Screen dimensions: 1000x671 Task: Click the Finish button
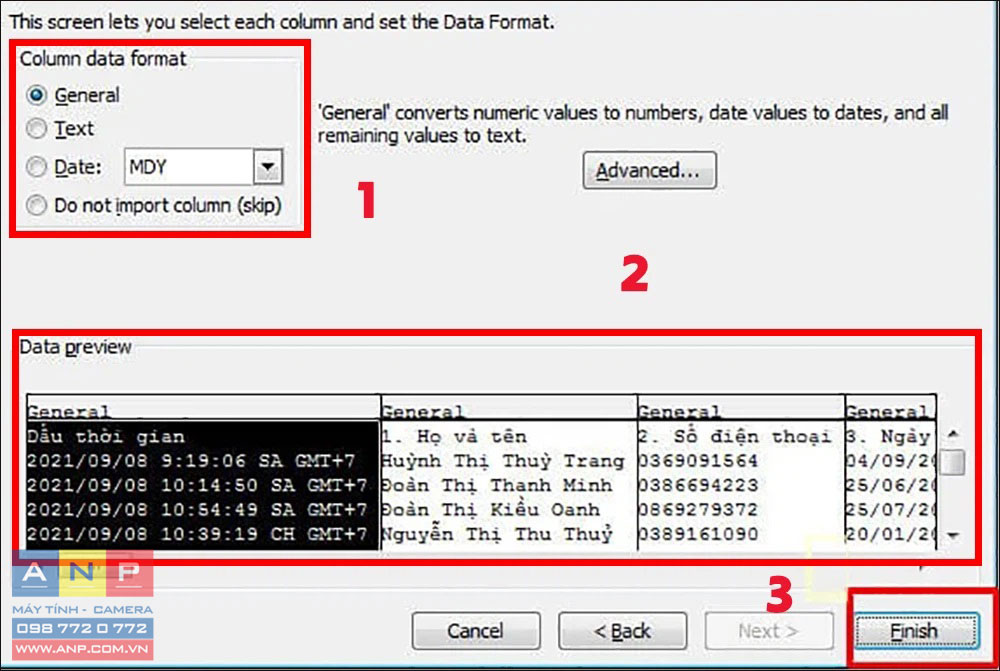click(916, 631)
